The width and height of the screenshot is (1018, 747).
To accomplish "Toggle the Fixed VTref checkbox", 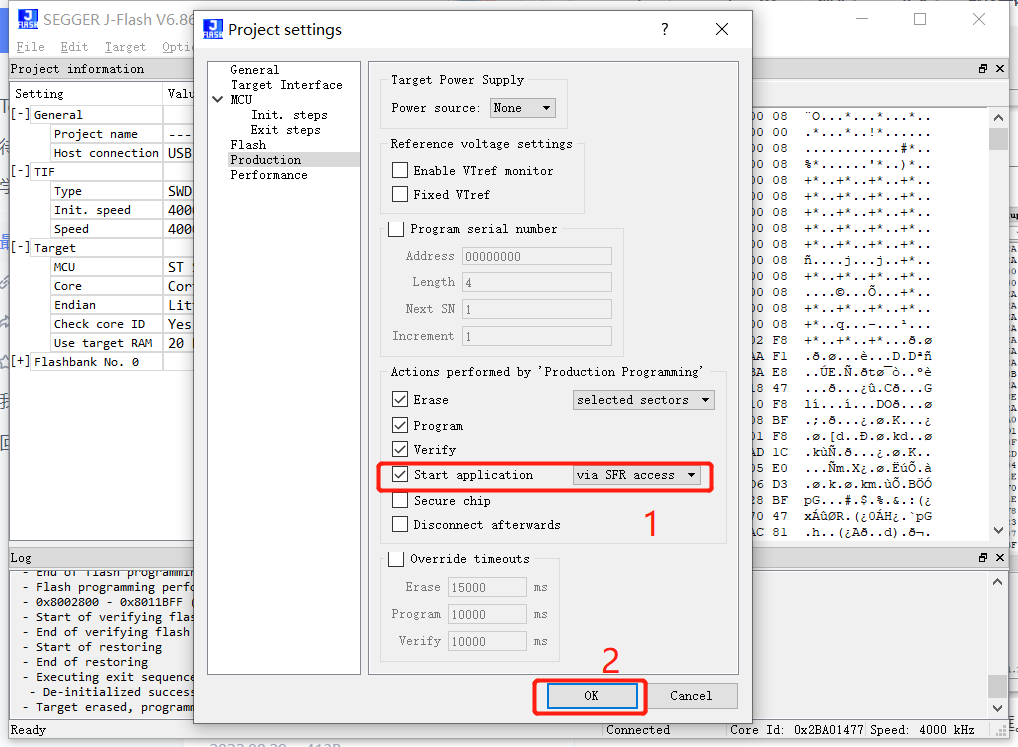I will pyautogui.click(x=400, y=194).
